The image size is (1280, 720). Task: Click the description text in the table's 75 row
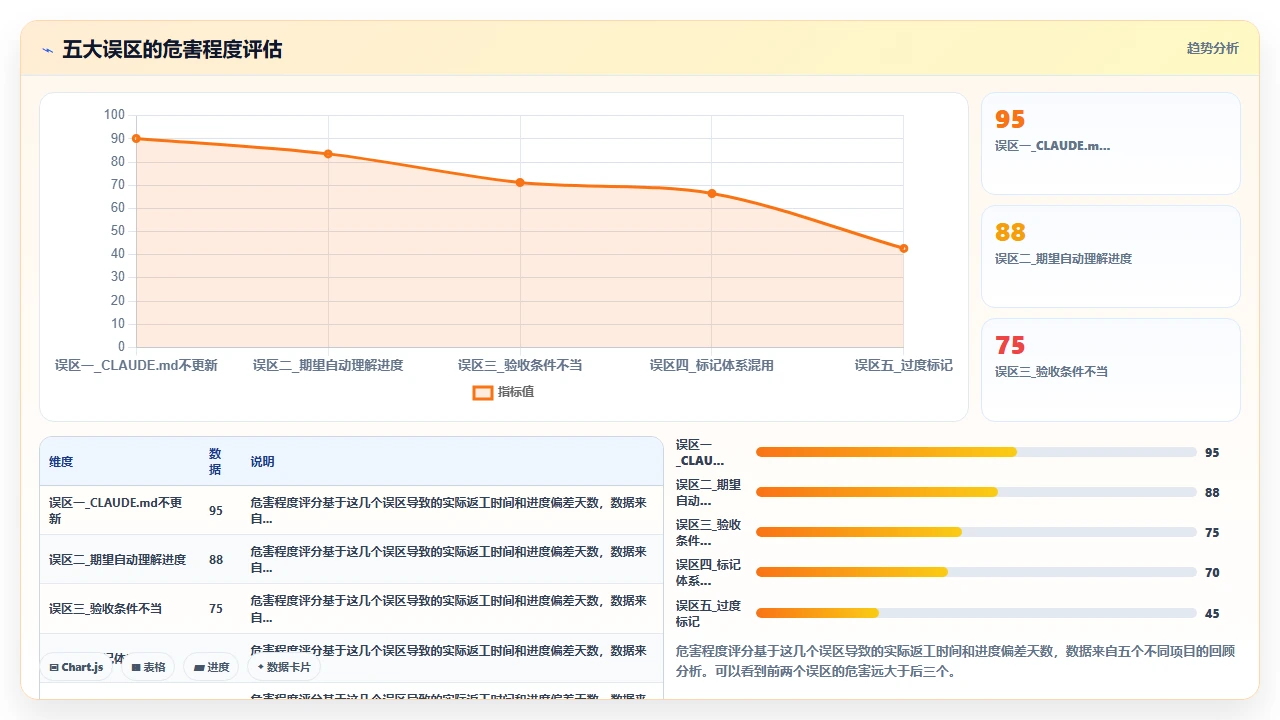[448, 609]
